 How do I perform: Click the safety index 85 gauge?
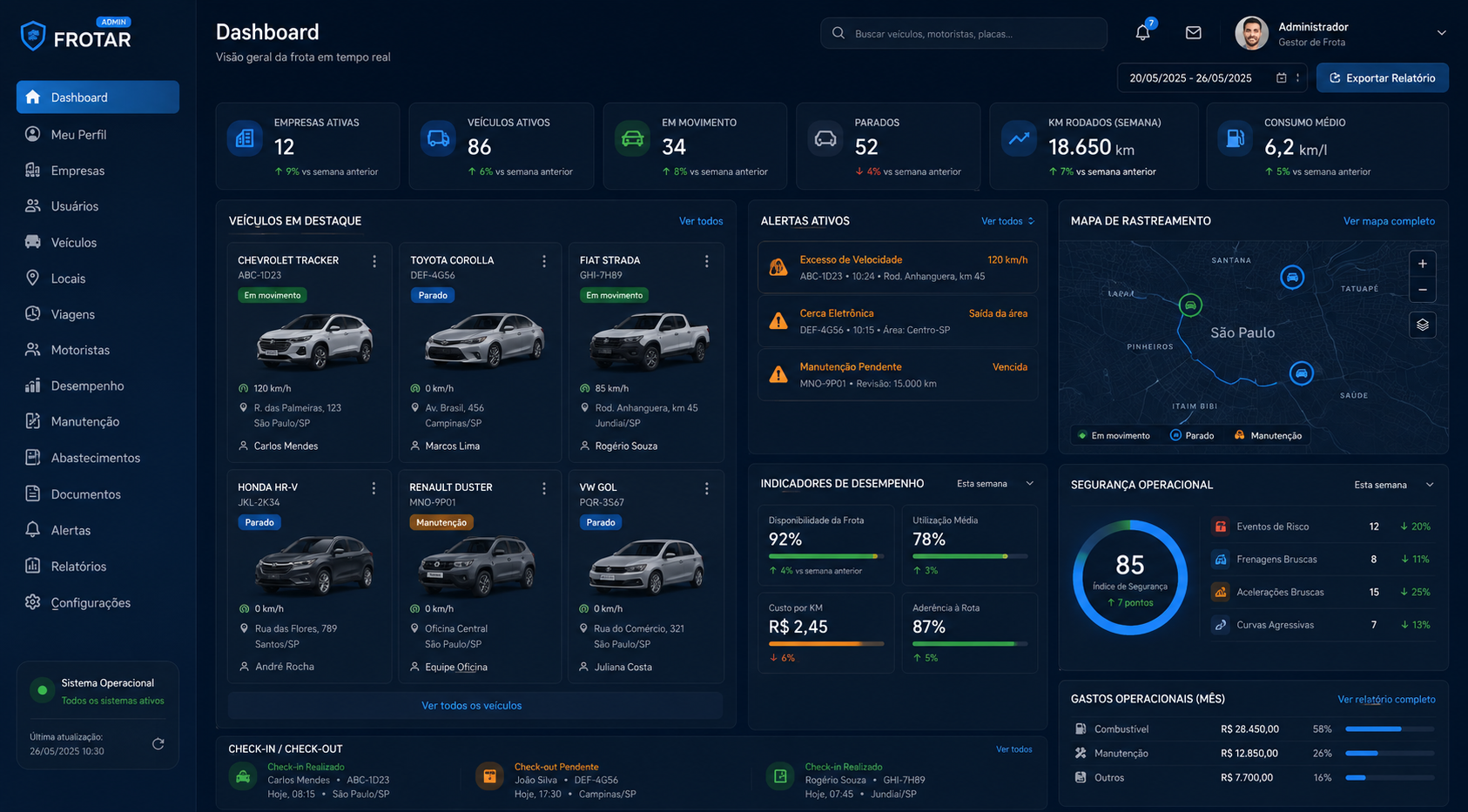[1130, 578]
